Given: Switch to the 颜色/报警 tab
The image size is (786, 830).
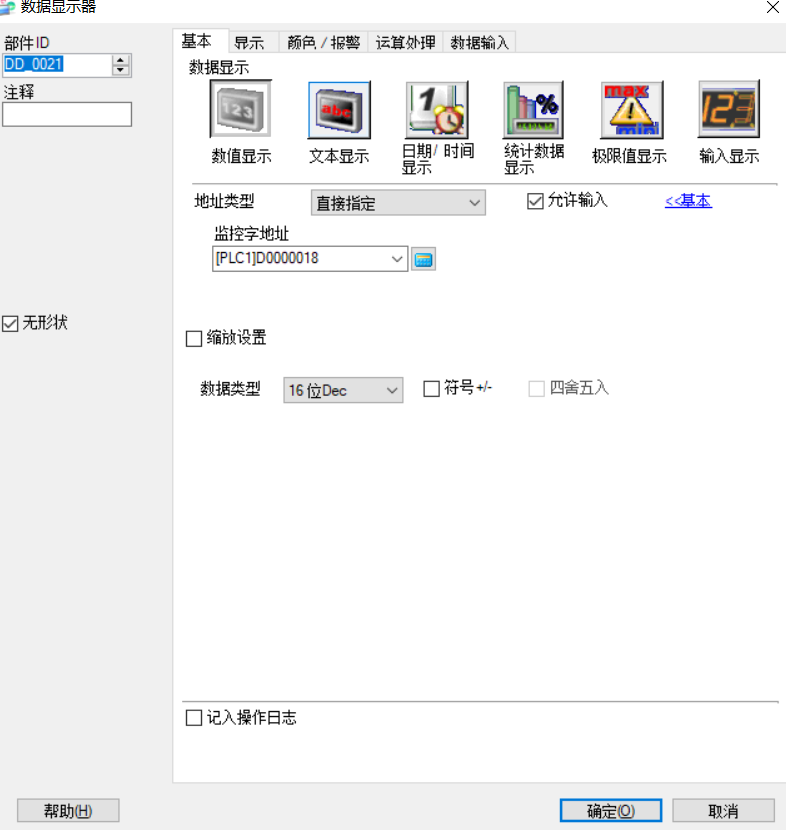Looking at the screenshot, I should click(323, 43).
